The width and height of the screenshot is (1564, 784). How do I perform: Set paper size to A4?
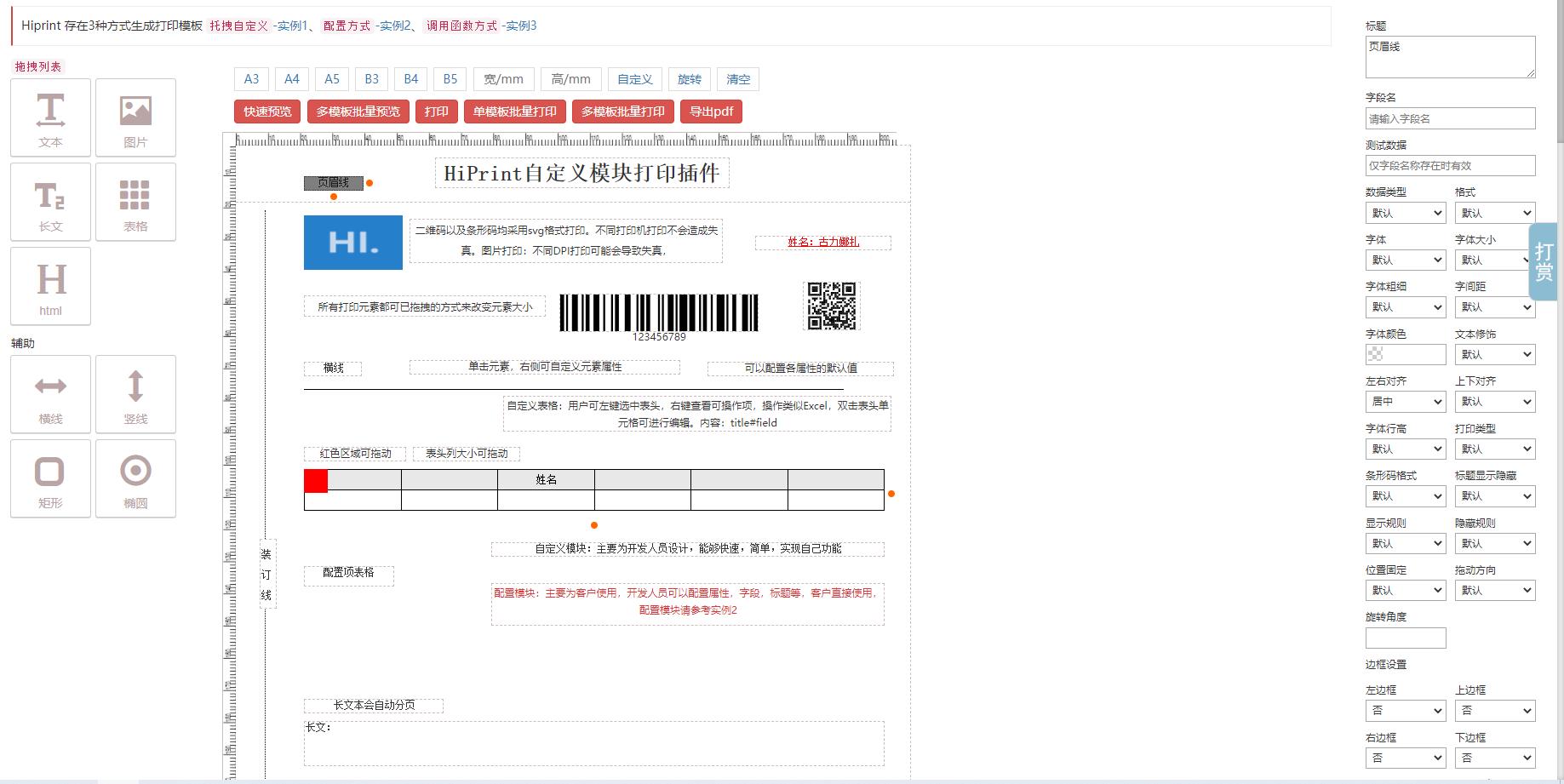[x=292, y=79]
